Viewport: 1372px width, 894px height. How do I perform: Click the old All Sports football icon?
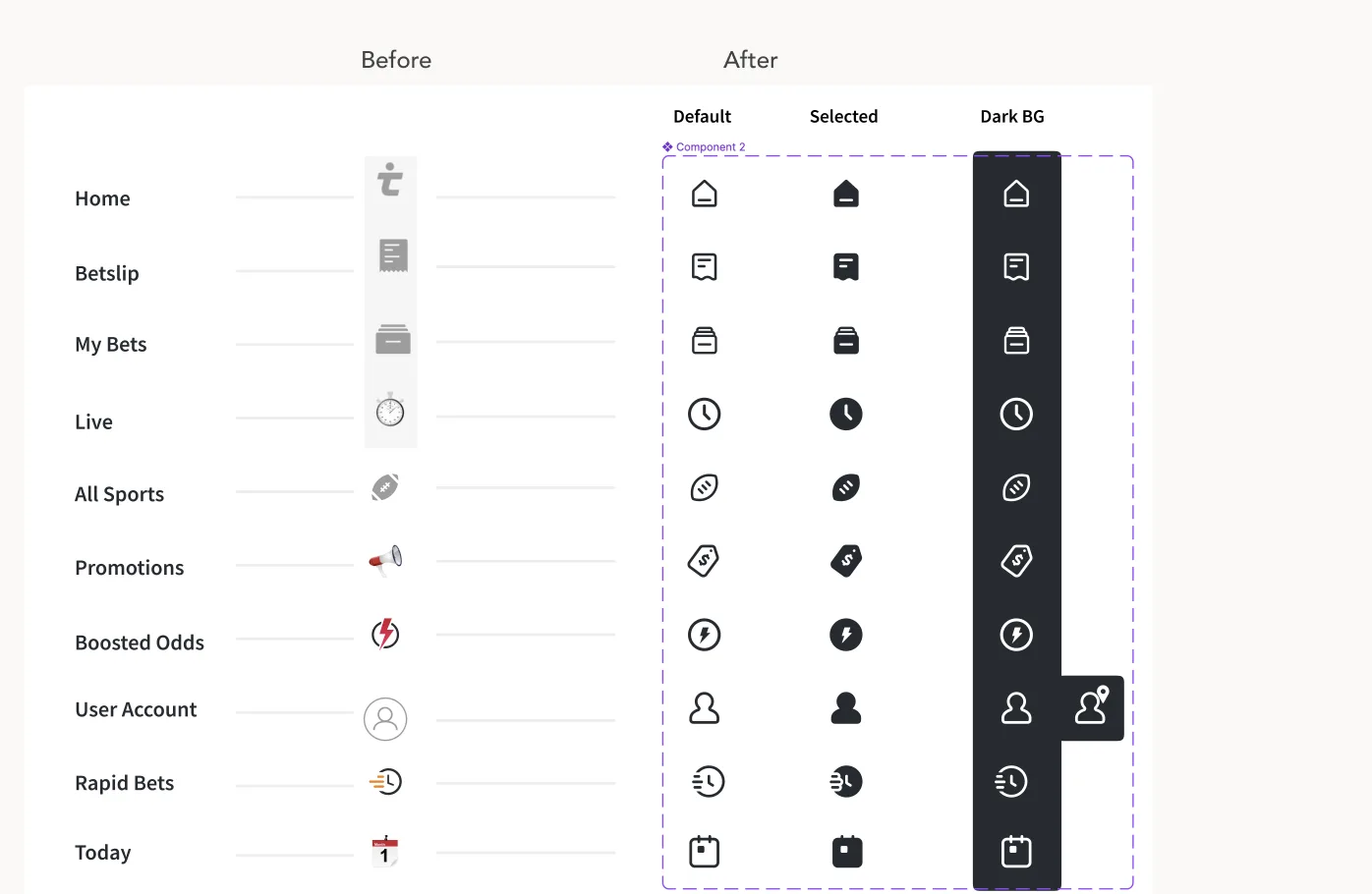click(385, 487)
